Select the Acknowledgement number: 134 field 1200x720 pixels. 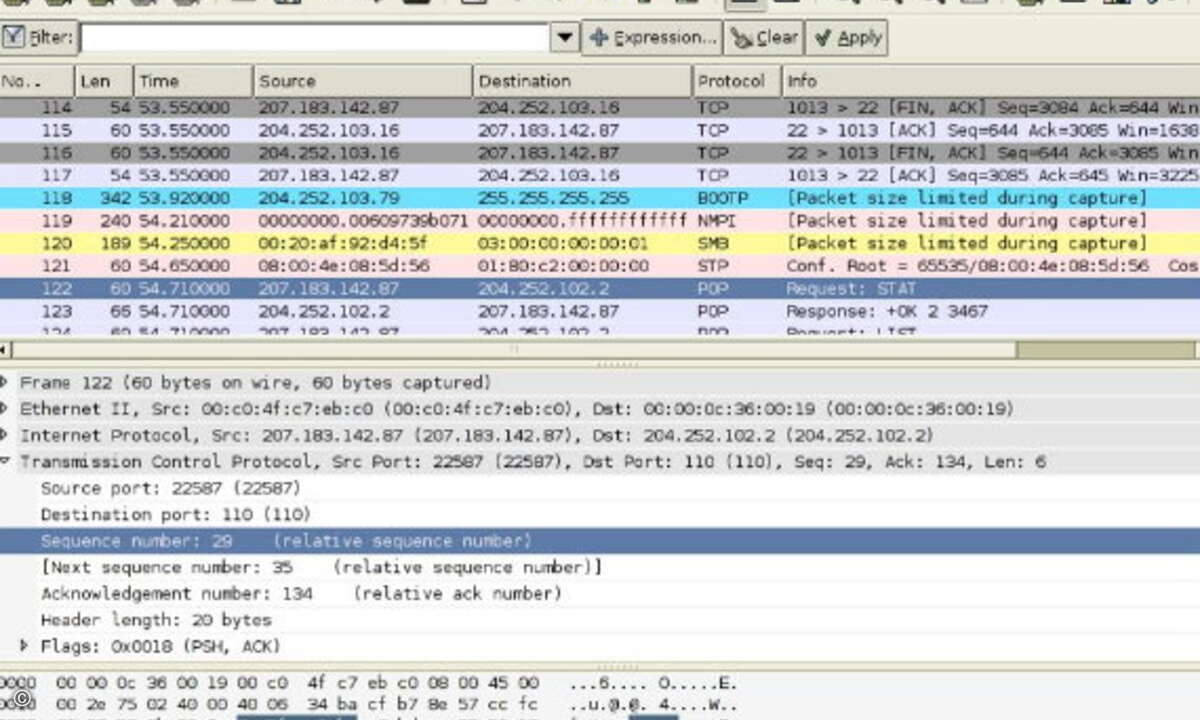coord(600,593)
